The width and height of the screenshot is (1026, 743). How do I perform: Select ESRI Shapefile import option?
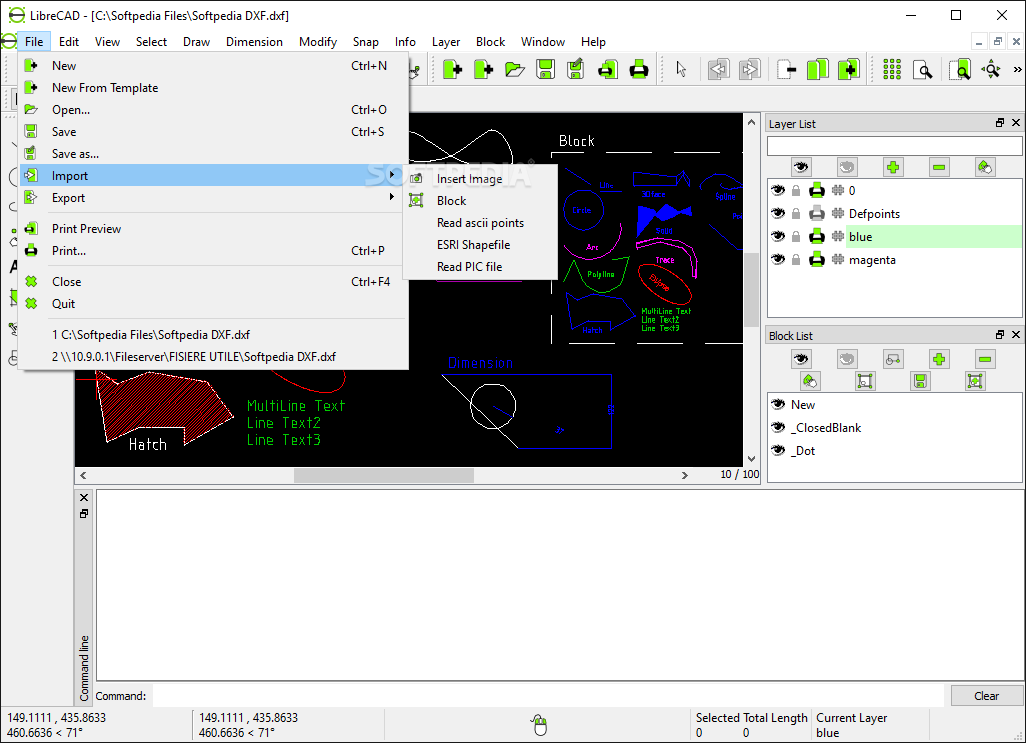pos(480,245)
